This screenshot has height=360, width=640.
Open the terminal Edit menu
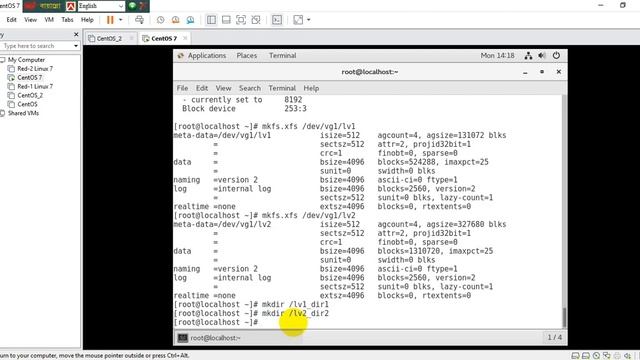(x=202, y=88)
